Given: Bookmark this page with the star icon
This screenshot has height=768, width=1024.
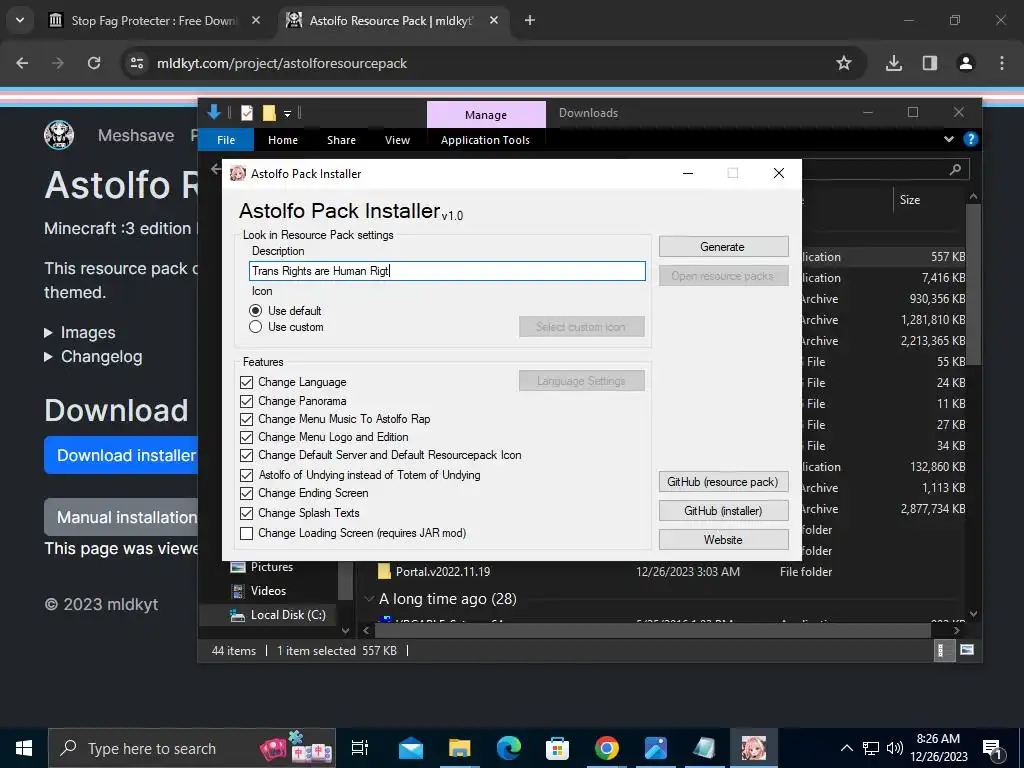Looking at the screenshot, I should click(x=844, y=63).
